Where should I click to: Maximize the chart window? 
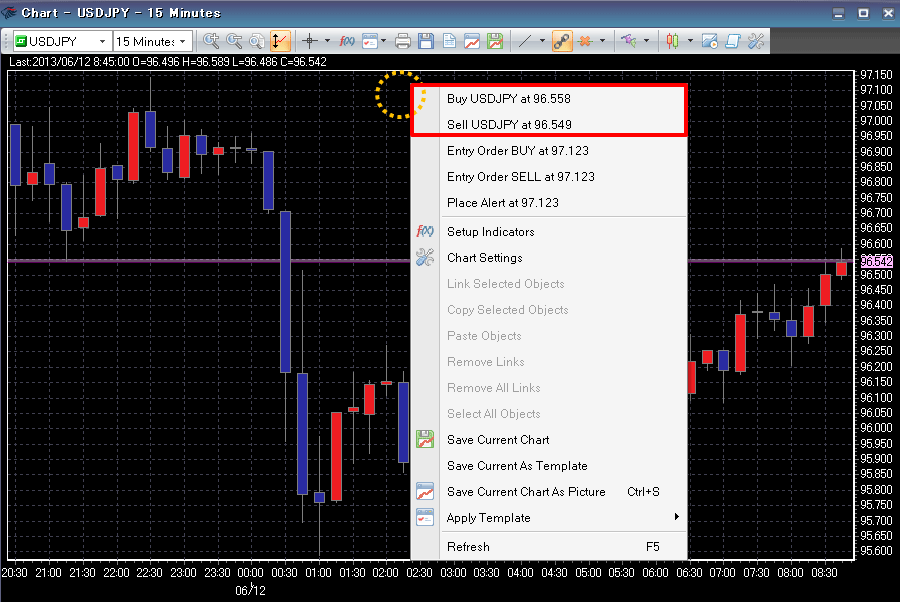[x=863, y=13]
